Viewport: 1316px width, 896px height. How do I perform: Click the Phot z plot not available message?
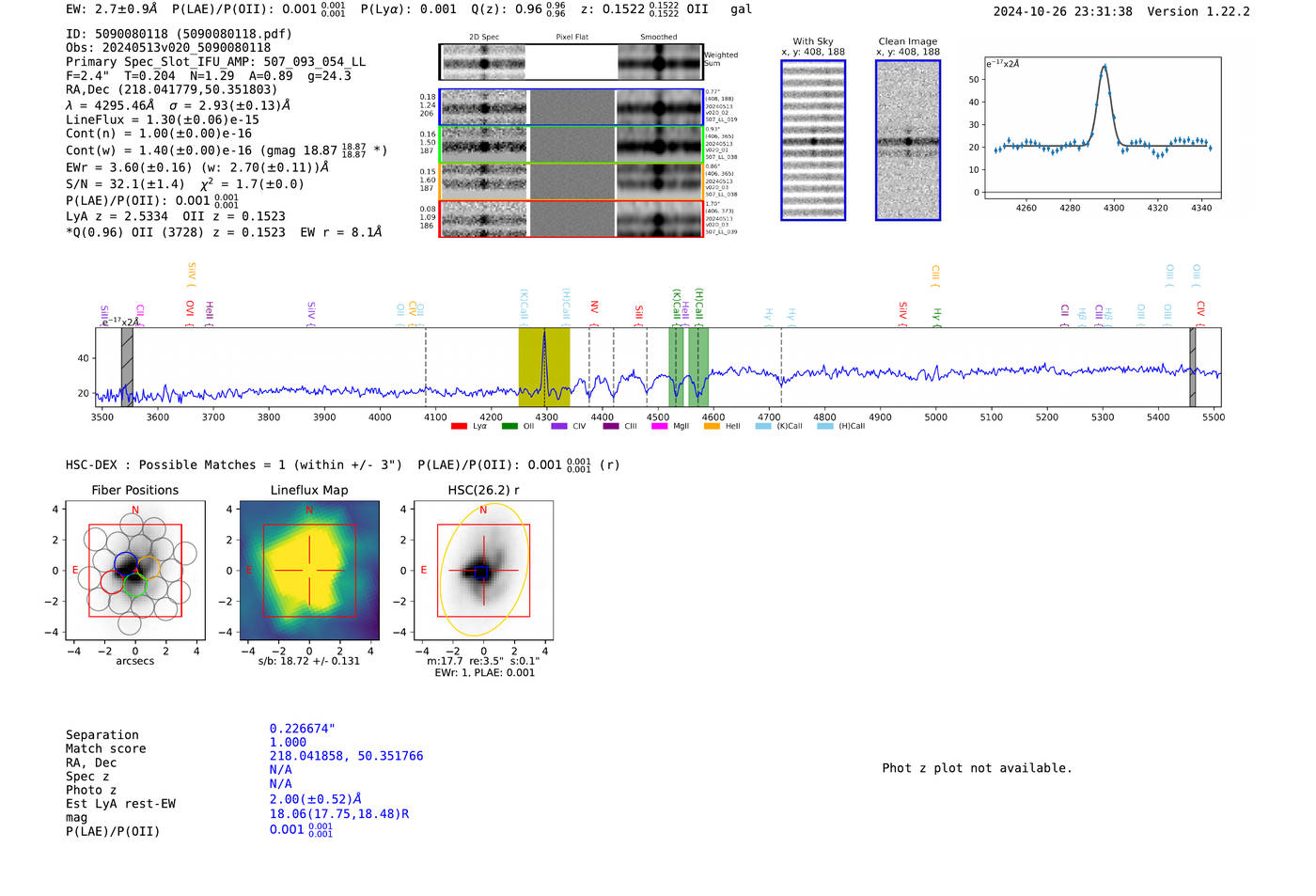point(977,768)
